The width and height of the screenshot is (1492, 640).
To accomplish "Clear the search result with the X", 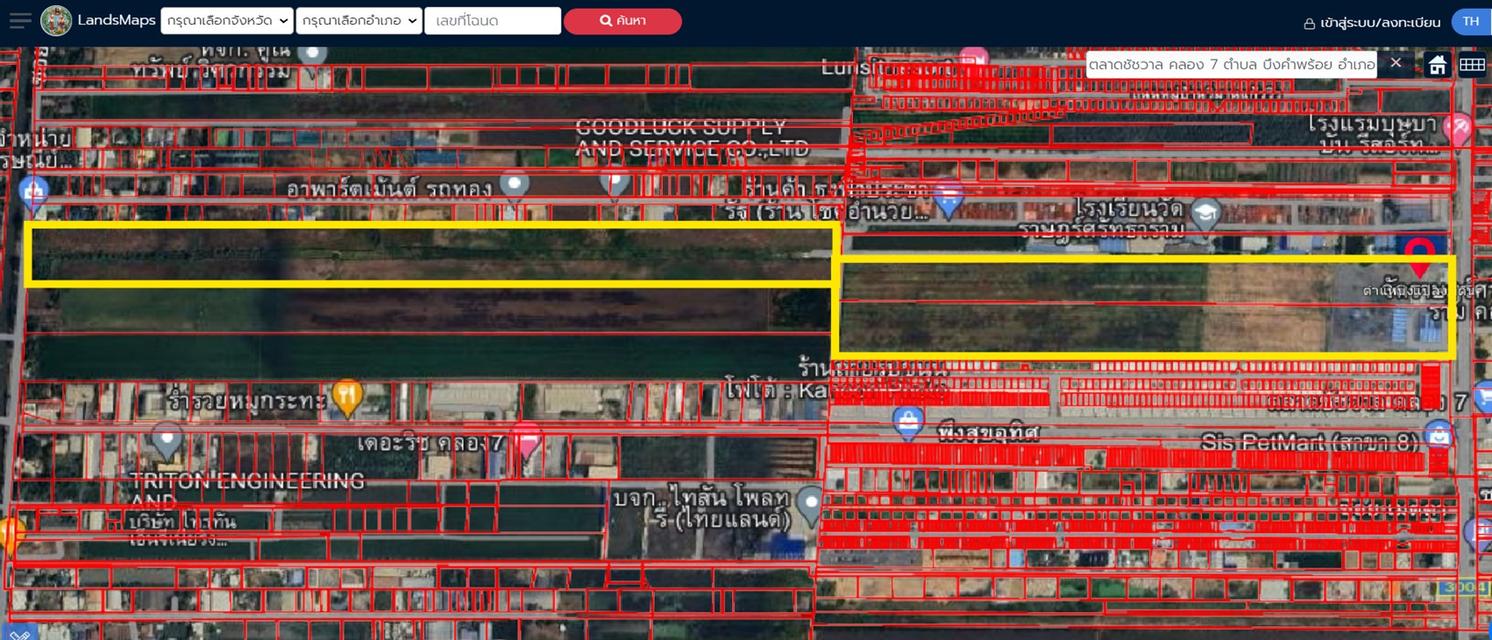I will [1395, 63].
